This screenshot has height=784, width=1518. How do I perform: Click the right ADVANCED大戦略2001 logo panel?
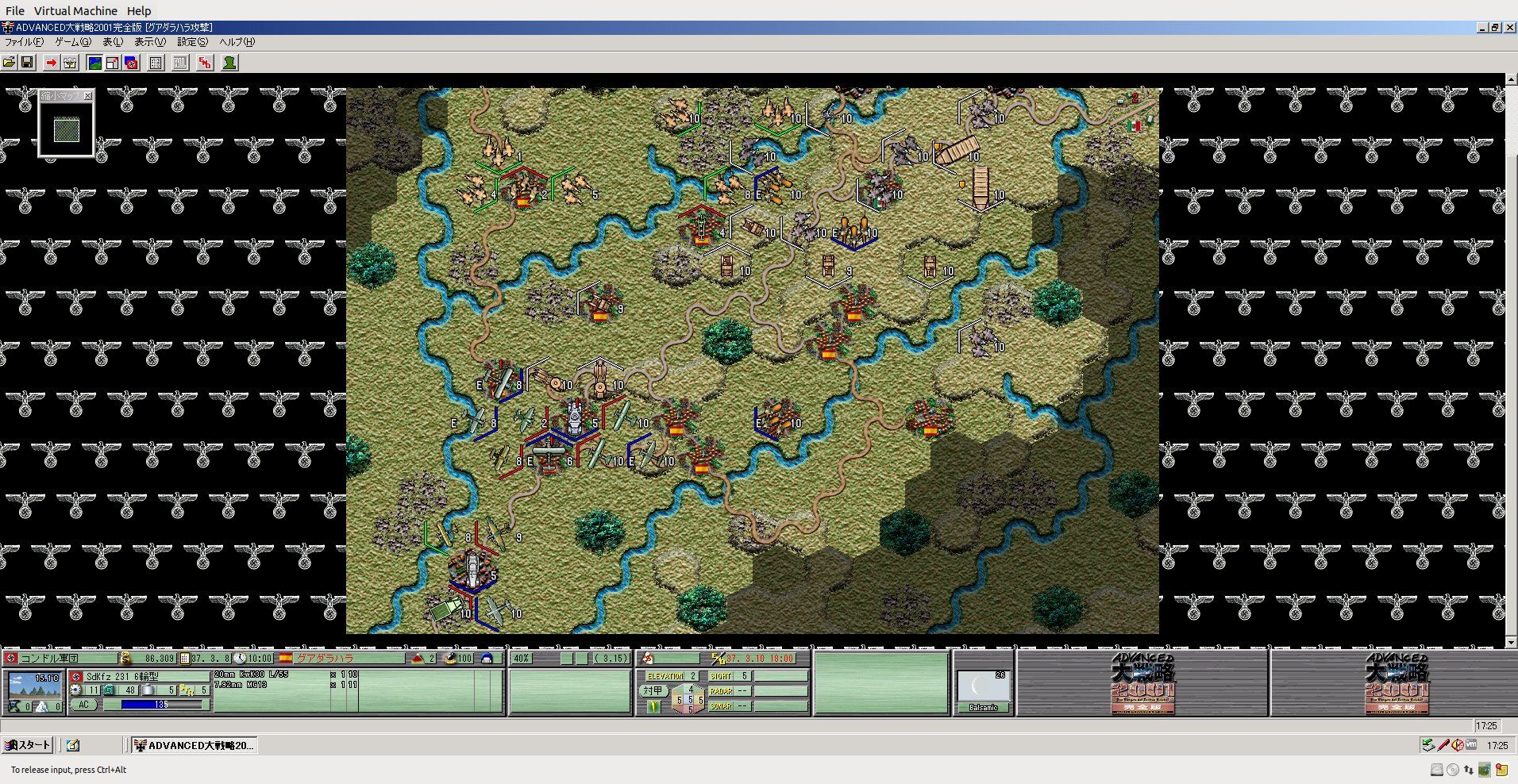pos(1396,683)
